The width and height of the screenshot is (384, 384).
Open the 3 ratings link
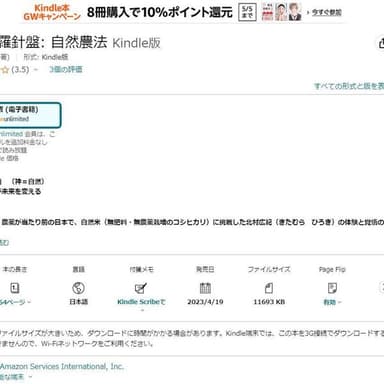coord(66,69)
